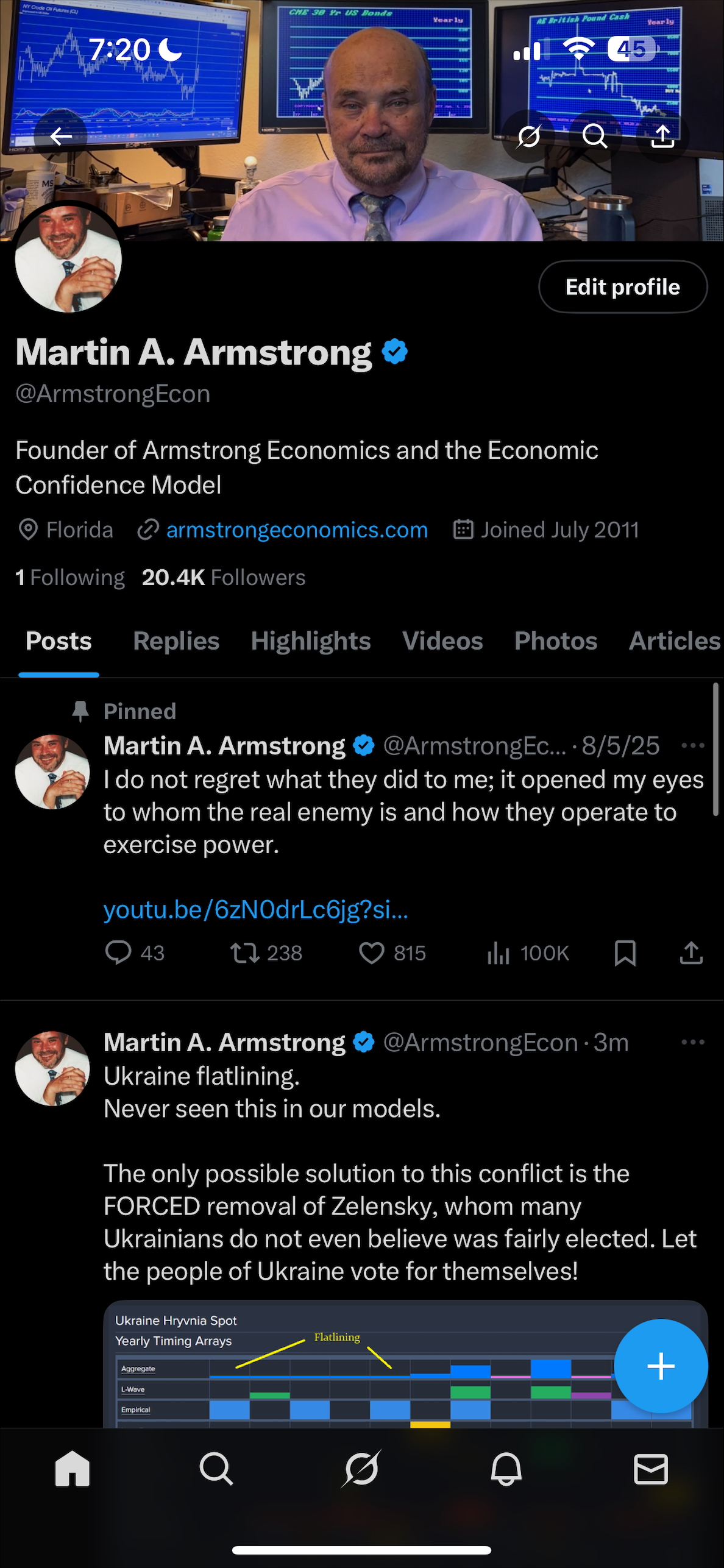This screenshot has width=724, height=1568.
Task: Share profile using header share icon
Action: pos(662,136)
